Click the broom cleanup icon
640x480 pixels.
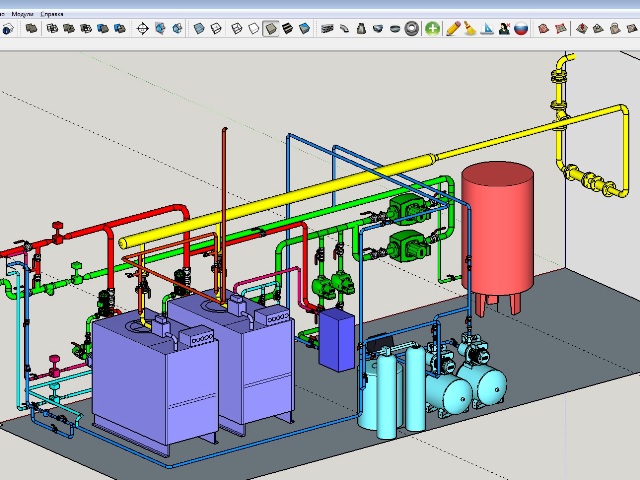[470, 29]
